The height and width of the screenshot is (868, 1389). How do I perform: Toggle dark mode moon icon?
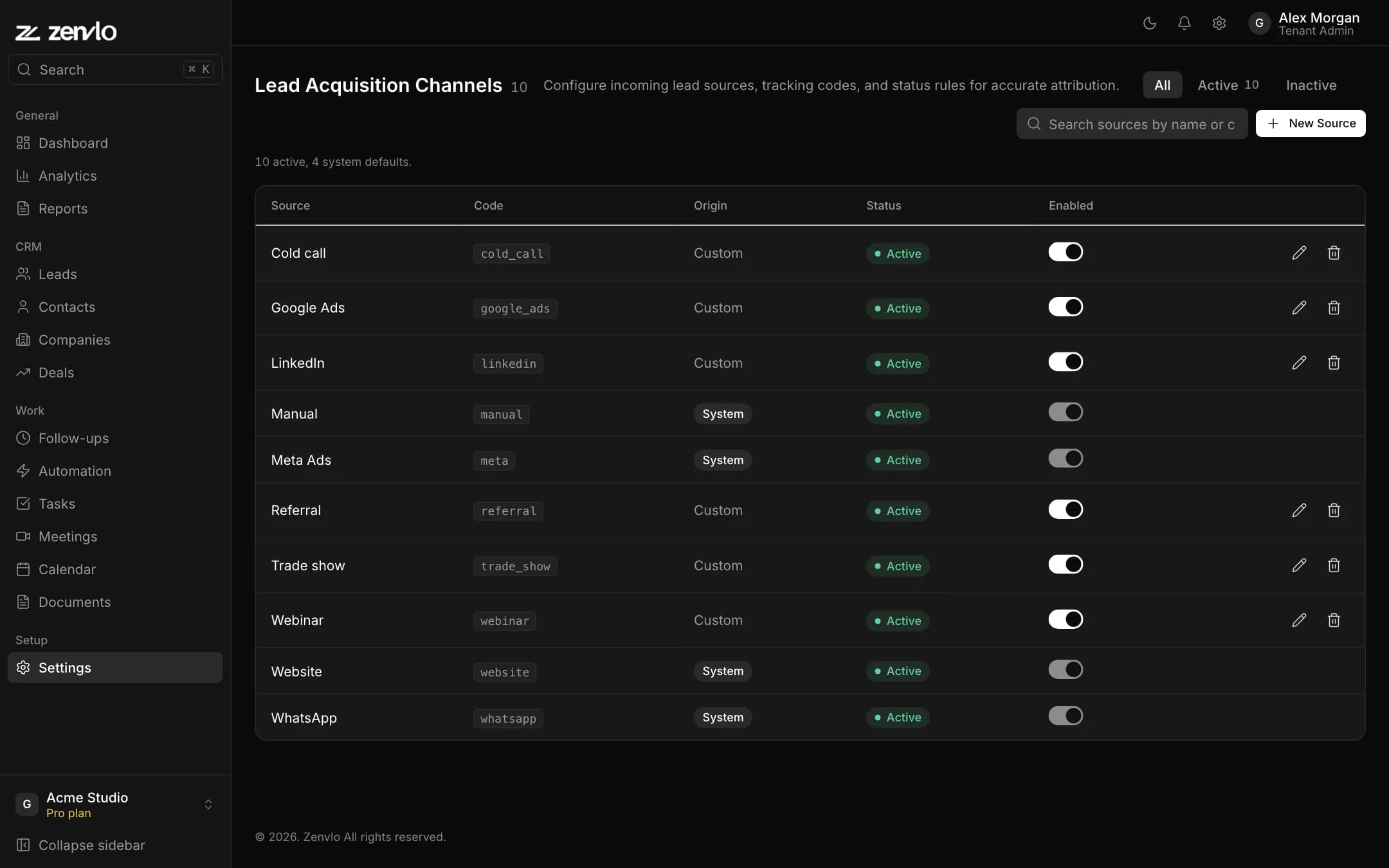click(x=1149, y=23)
